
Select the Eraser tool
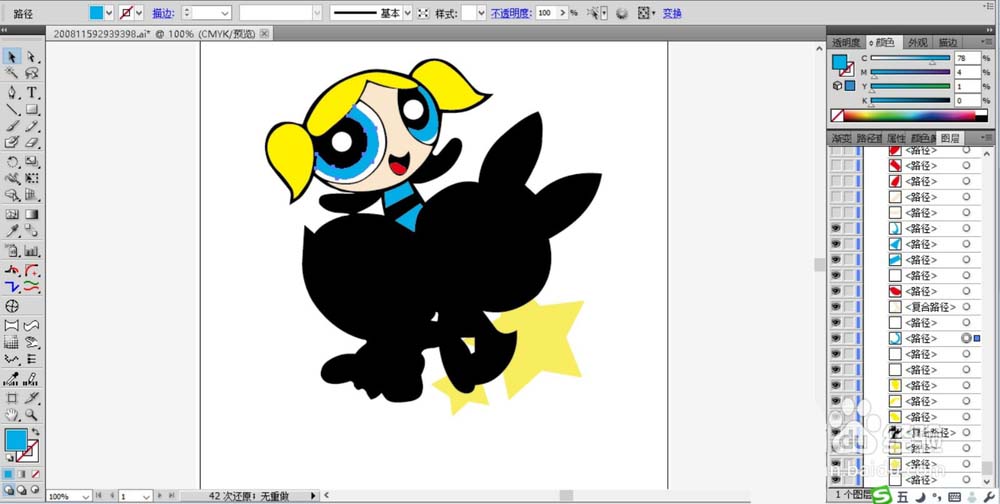pos(31,142)
